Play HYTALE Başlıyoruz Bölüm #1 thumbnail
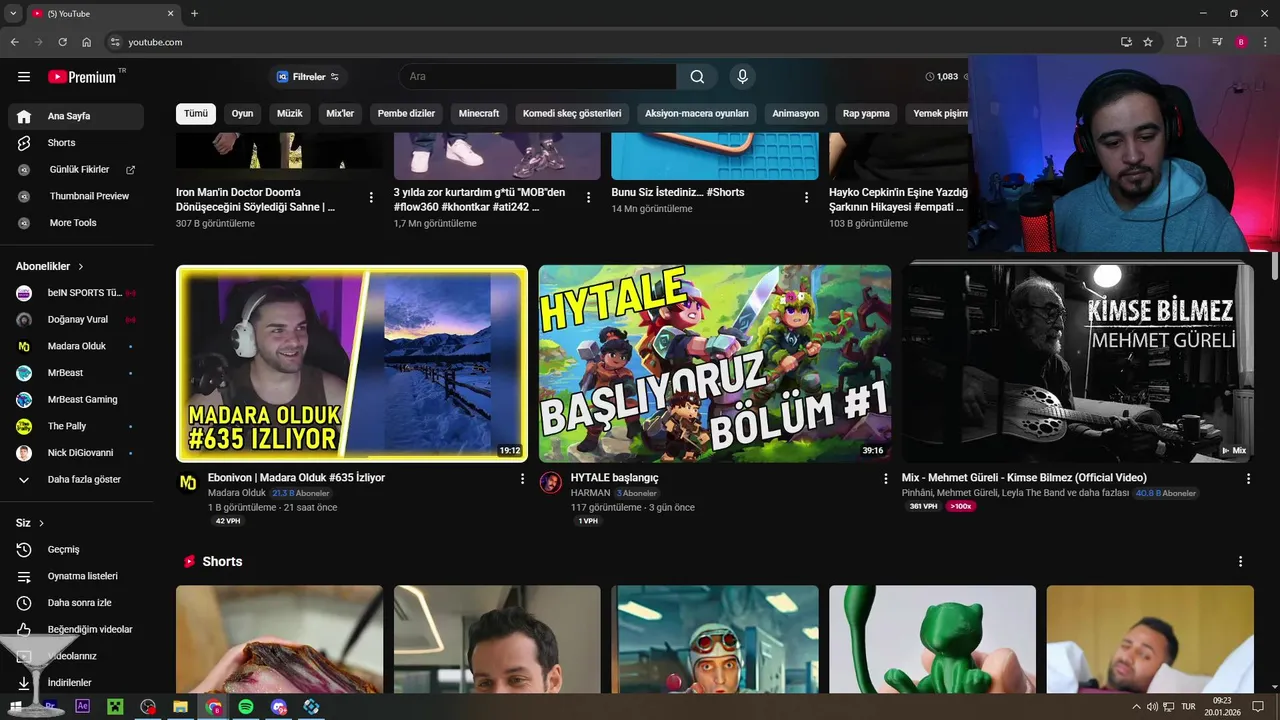Viewport: 1280px width, 720px height. point(715,363)
